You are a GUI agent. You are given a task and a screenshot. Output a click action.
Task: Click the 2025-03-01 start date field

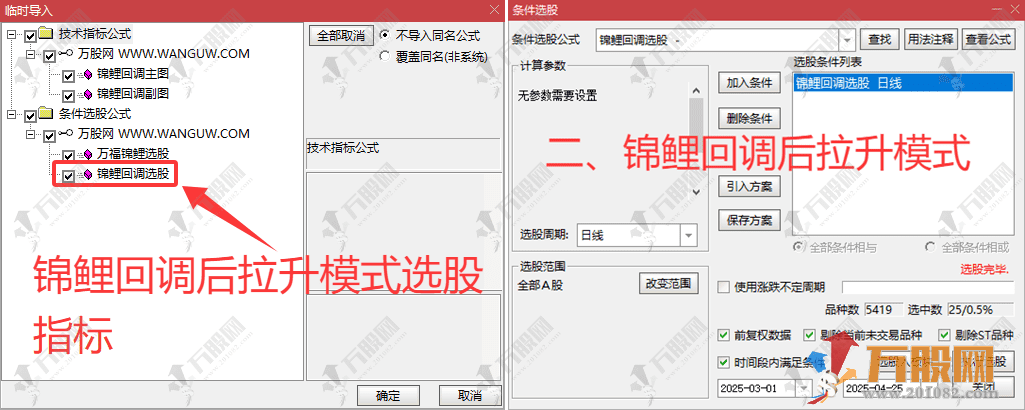point(757,388)
